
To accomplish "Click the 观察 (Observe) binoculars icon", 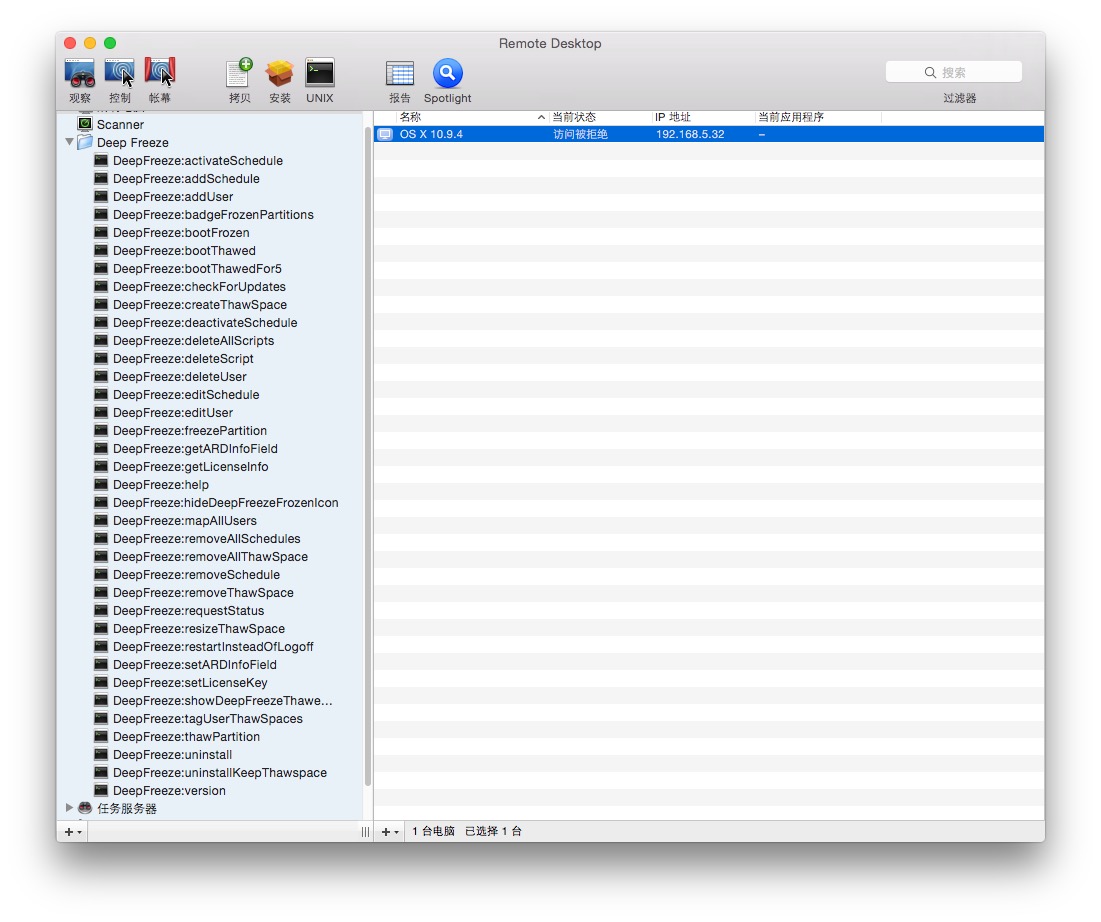I will tap(80, 74).
